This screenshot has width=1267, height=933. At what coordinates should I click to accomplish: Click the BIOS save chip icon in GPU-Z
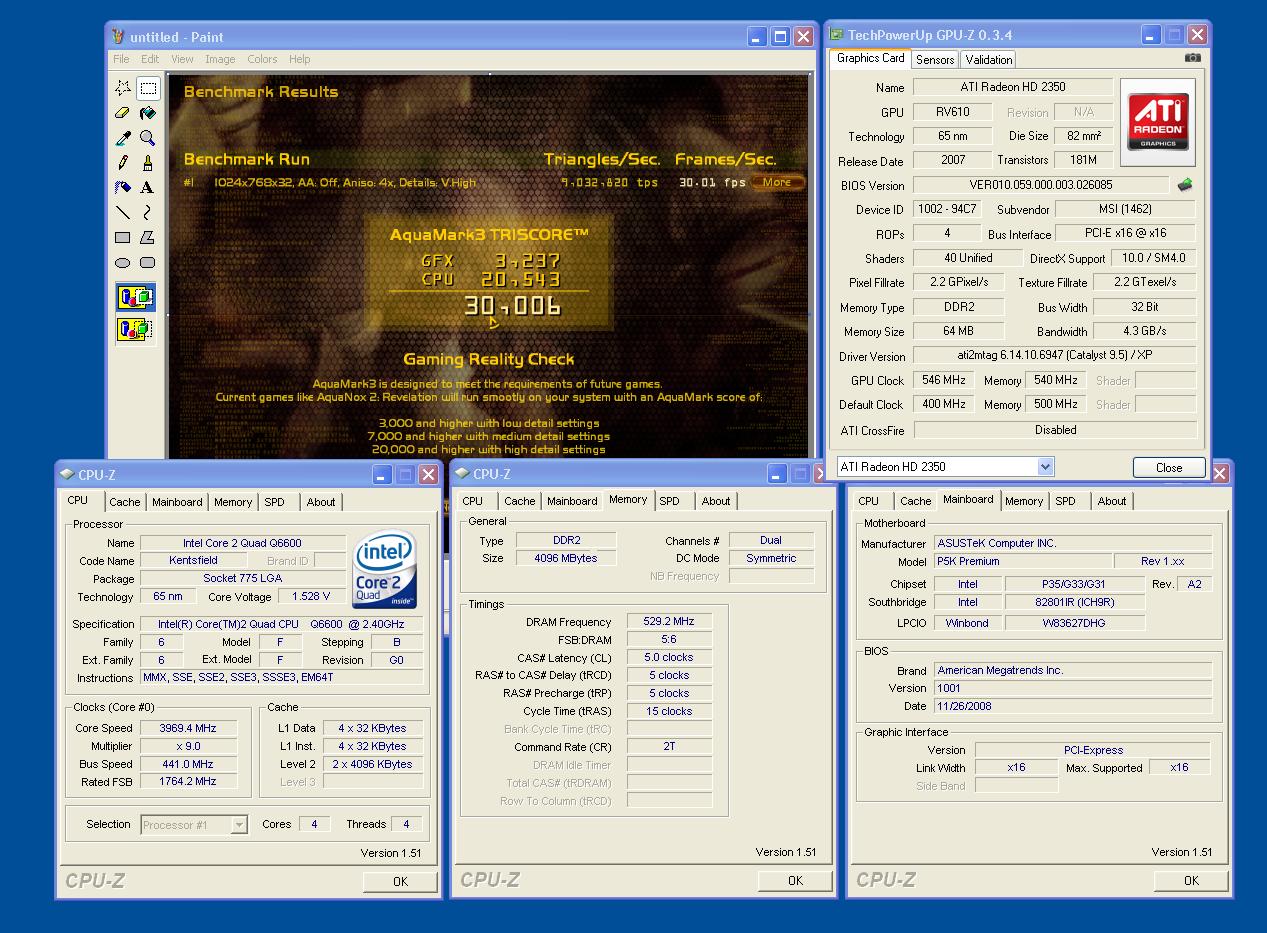pos(1185,185)
